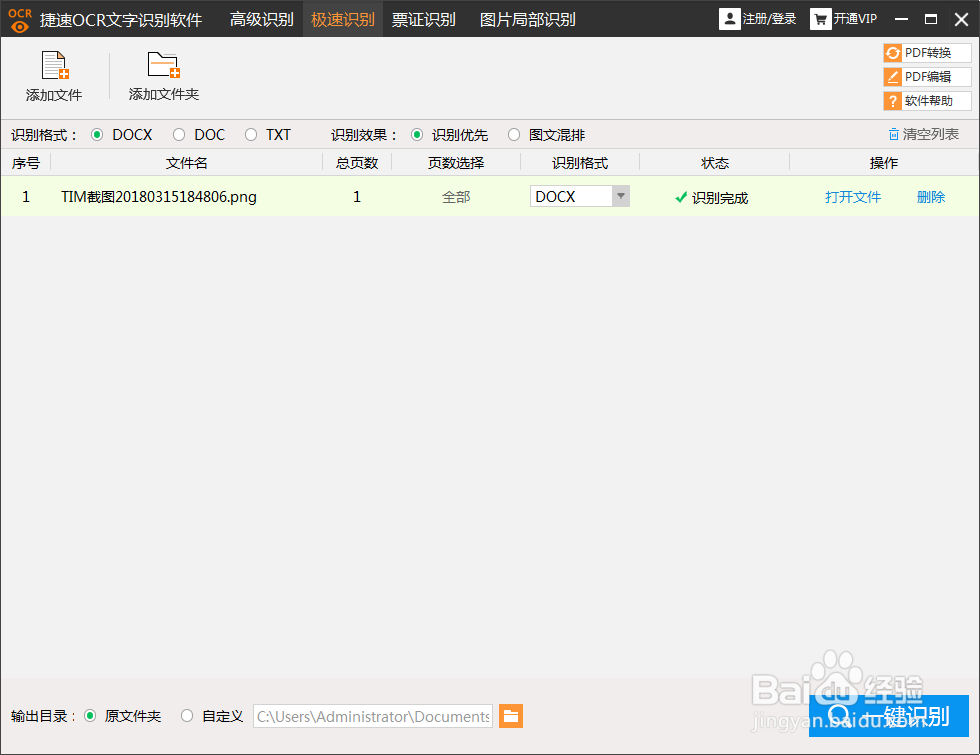Click the 页数选择 column header

[x=456, y=163]
